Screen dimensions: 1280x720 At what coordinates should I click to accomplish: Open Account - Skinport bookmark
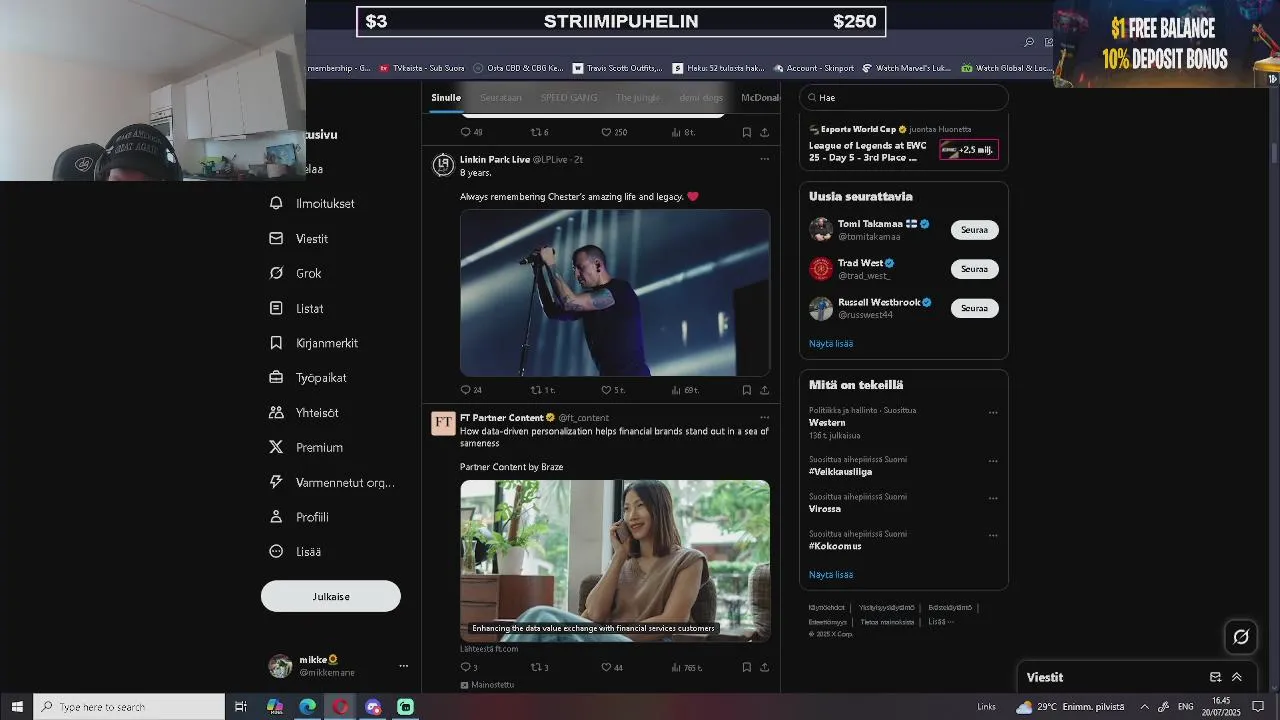click(813, 68)
